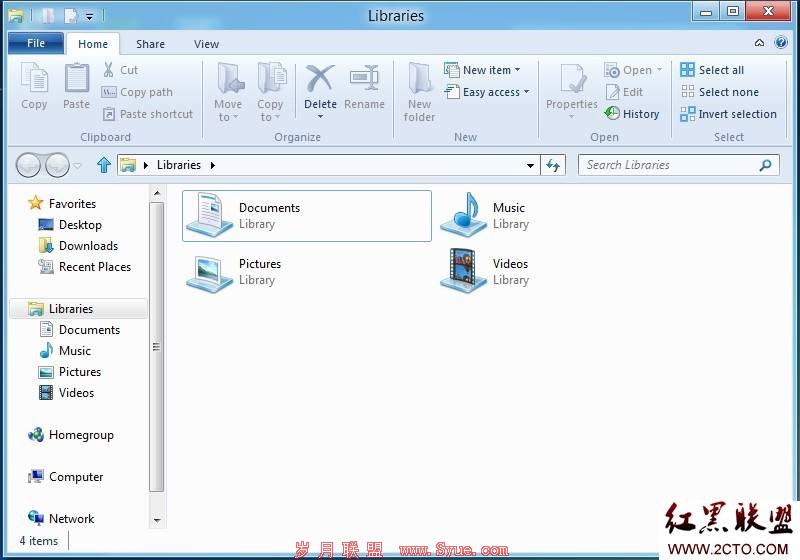Open the Delete dropdown arrow

[320, 117]
